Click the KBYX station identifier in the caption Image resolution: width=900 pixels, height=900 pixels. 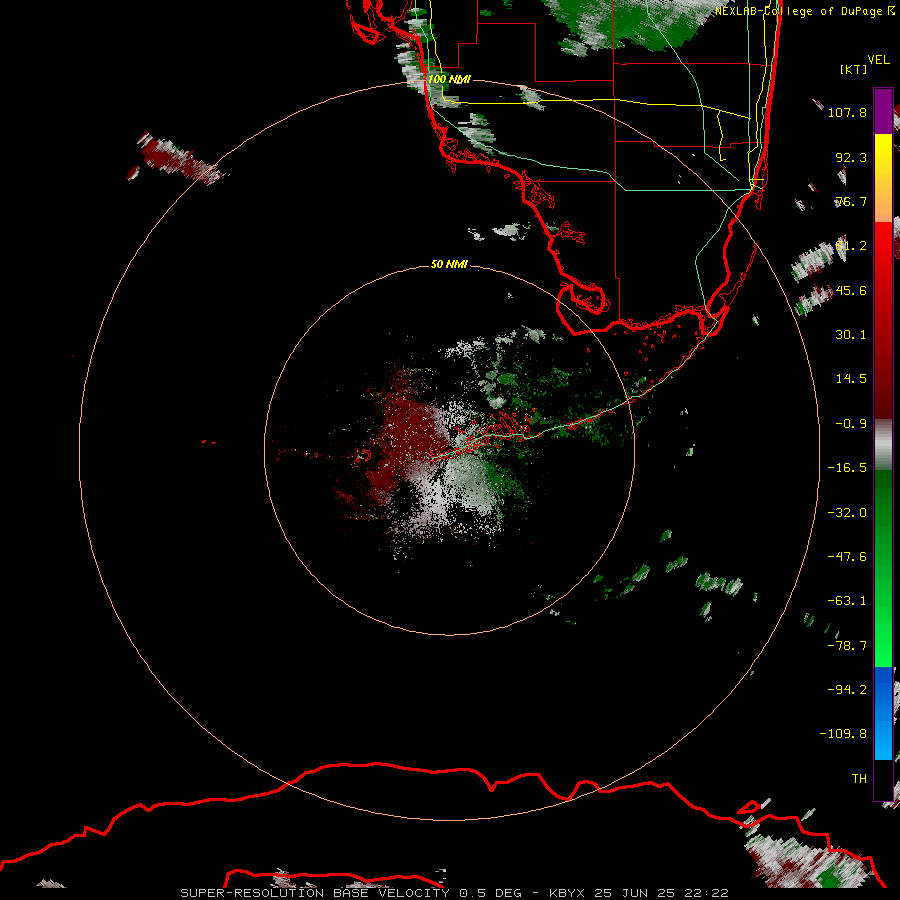point(567,893)
